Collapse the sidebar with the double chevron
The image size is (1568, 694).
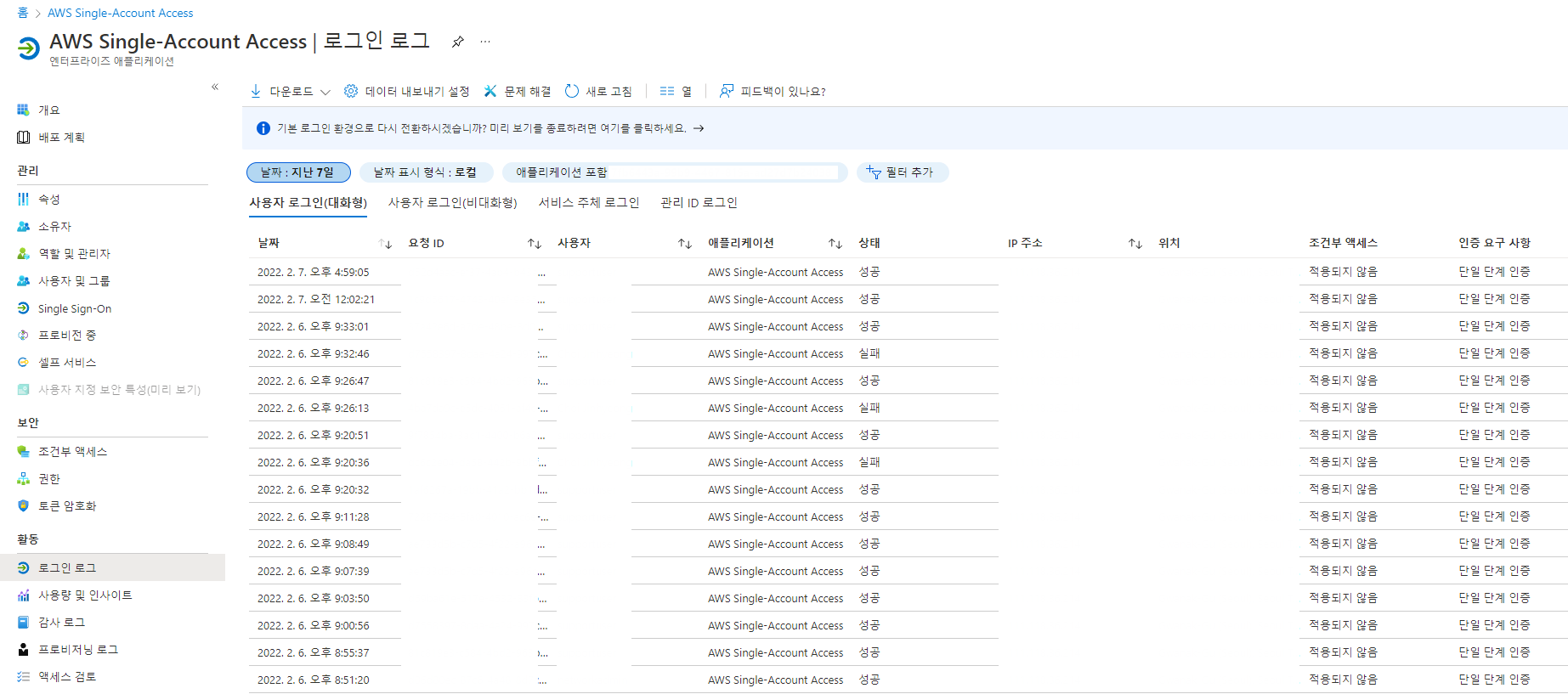pyautogui.click(x=215, y=87)
